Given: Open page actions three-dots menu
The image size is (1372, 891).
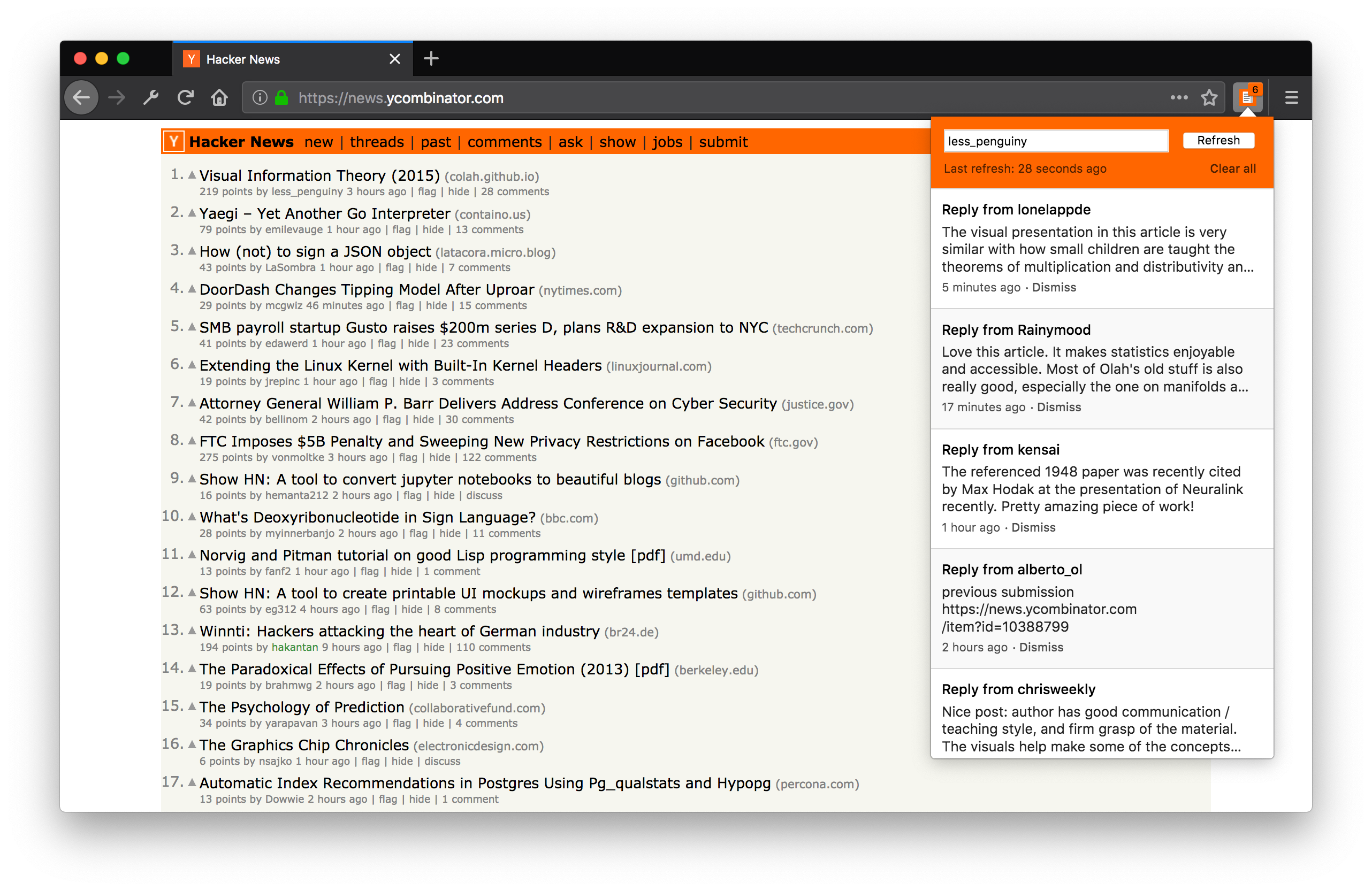Looking at the screenshot, I should click(x=1179, y=97).
